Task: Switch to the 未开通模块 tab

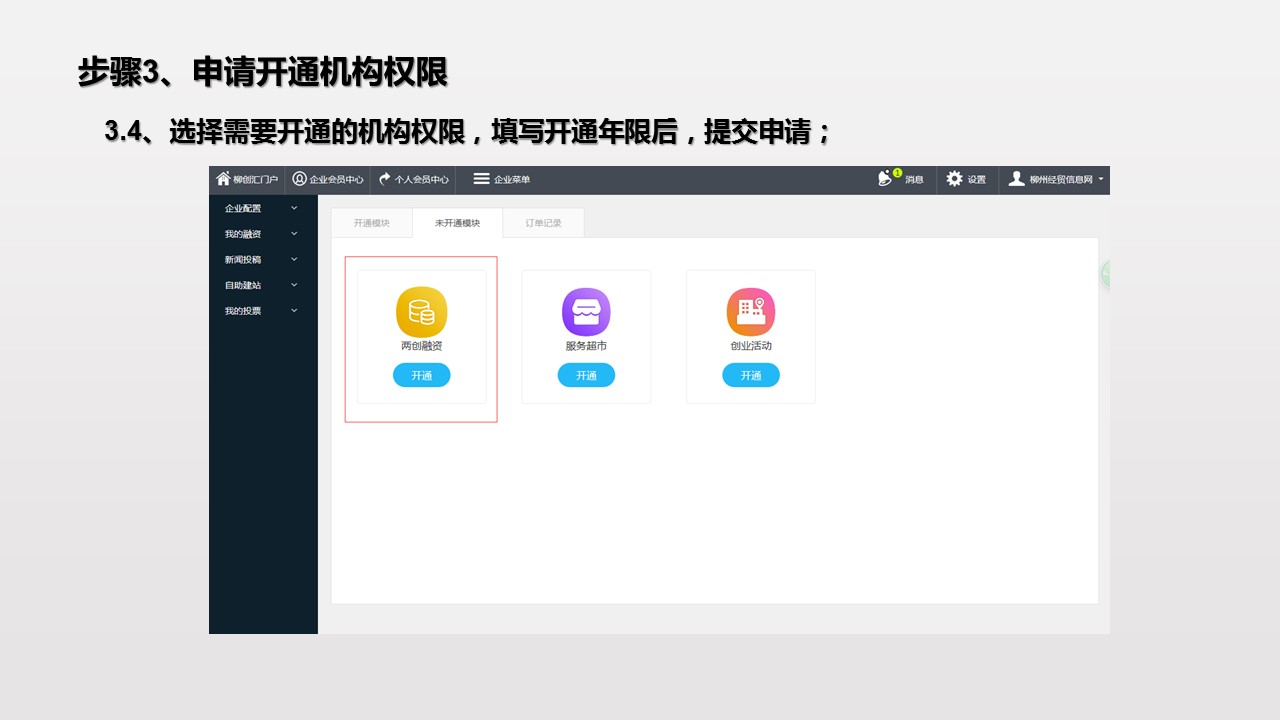Action: pyautogui.click(x=457, y=223)
